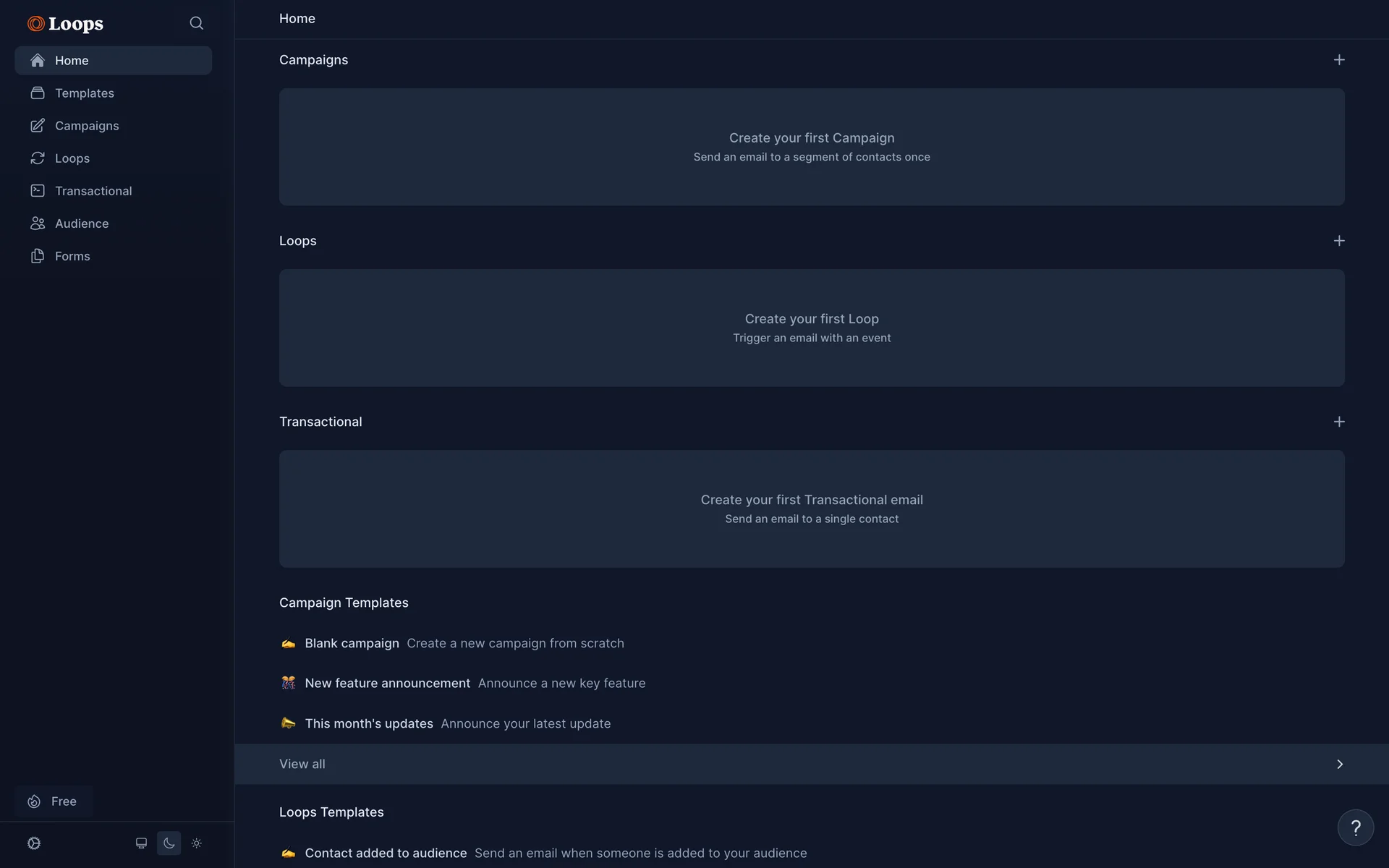This screenshot has height=868, width=1389.
Task: Open Transactional section in sidebar
Action: [93, 191]
